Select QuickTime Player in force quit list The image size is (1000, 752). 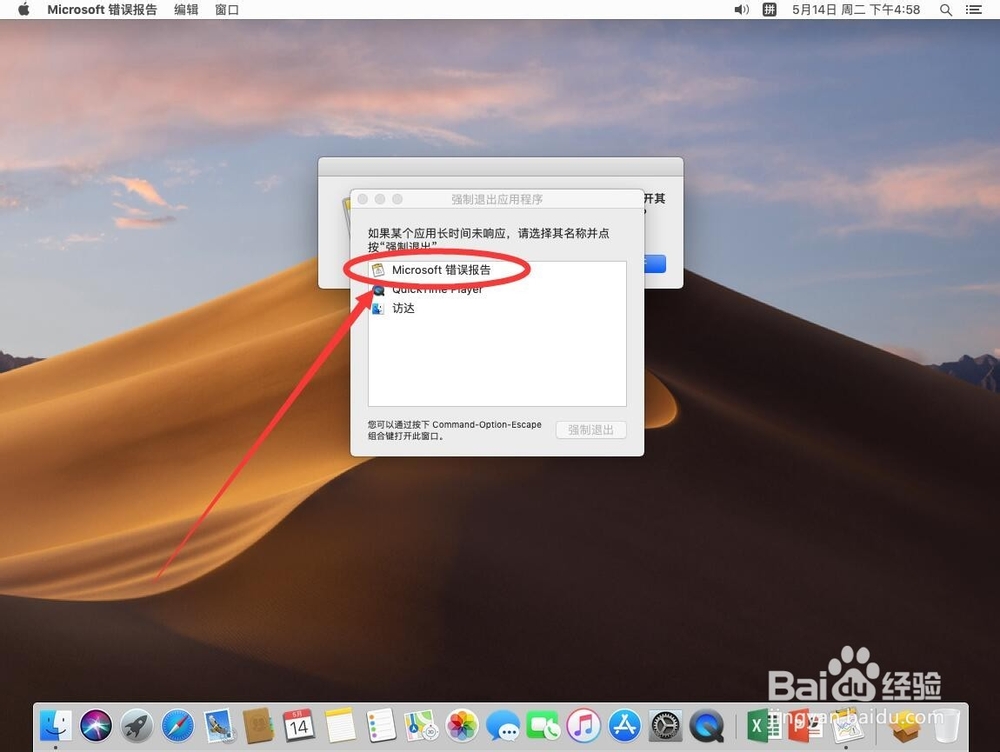click(x=497, y=289)
